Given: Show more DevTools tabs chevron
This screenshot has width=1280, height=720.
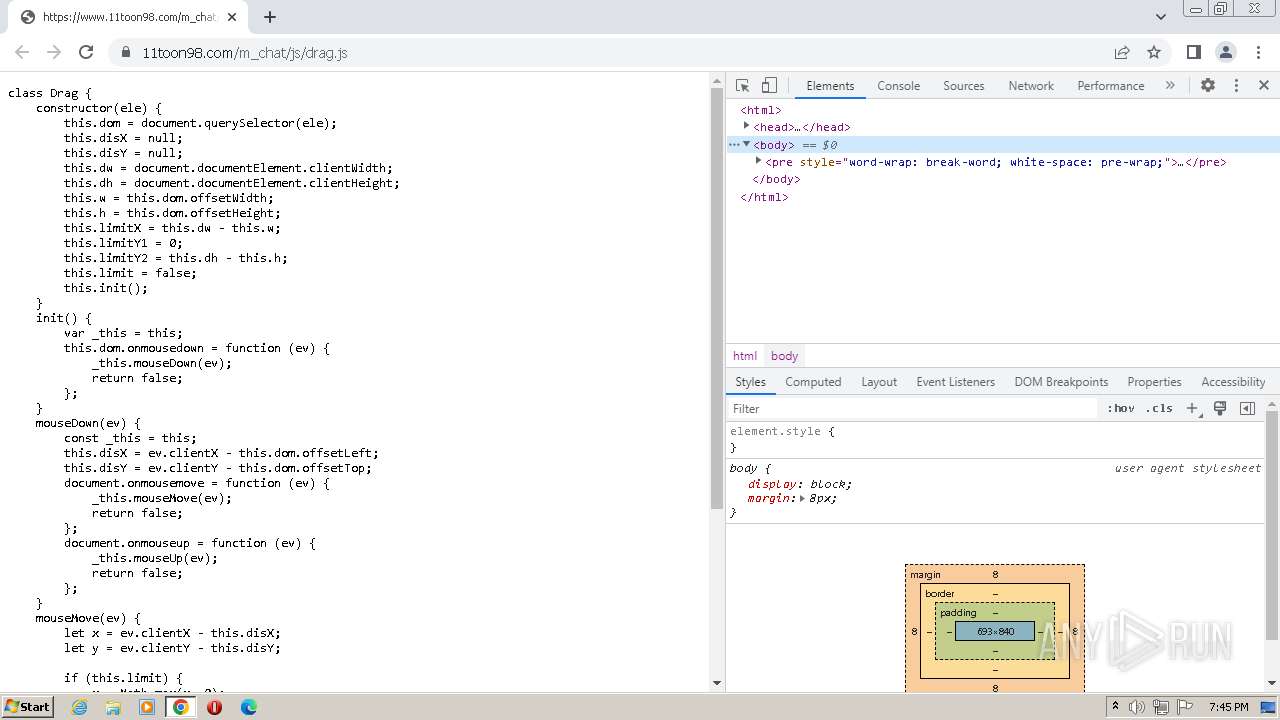Looking at the screenshot, I should 1170,86.
